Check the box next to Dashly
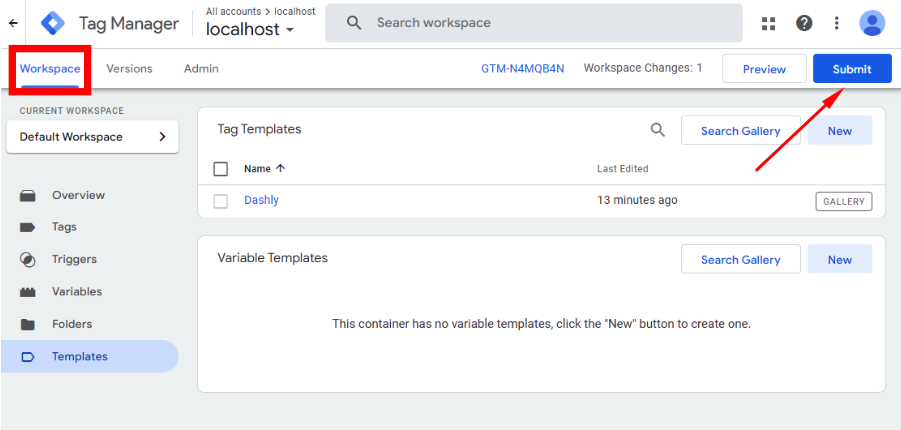 221,201
